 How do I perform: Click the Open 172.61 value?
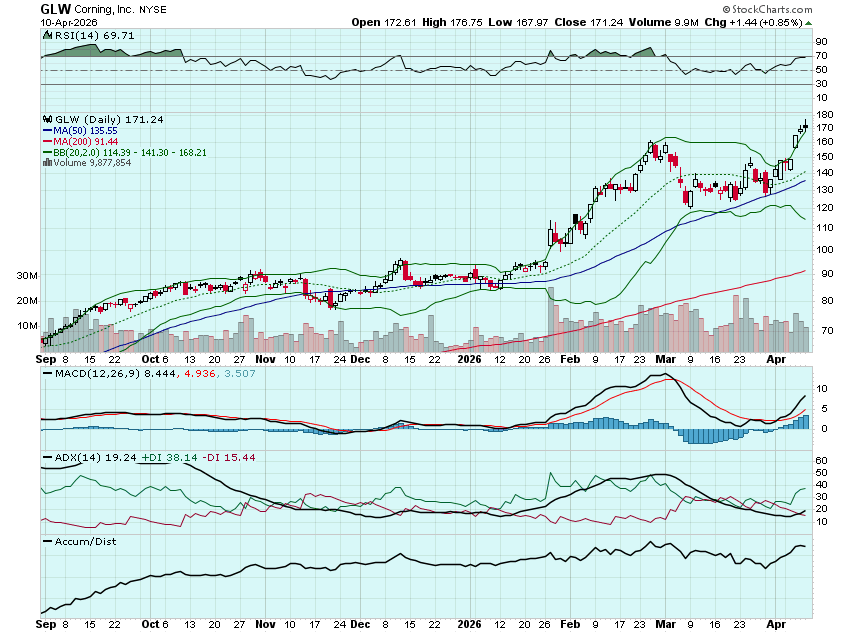tap(384, 23)
